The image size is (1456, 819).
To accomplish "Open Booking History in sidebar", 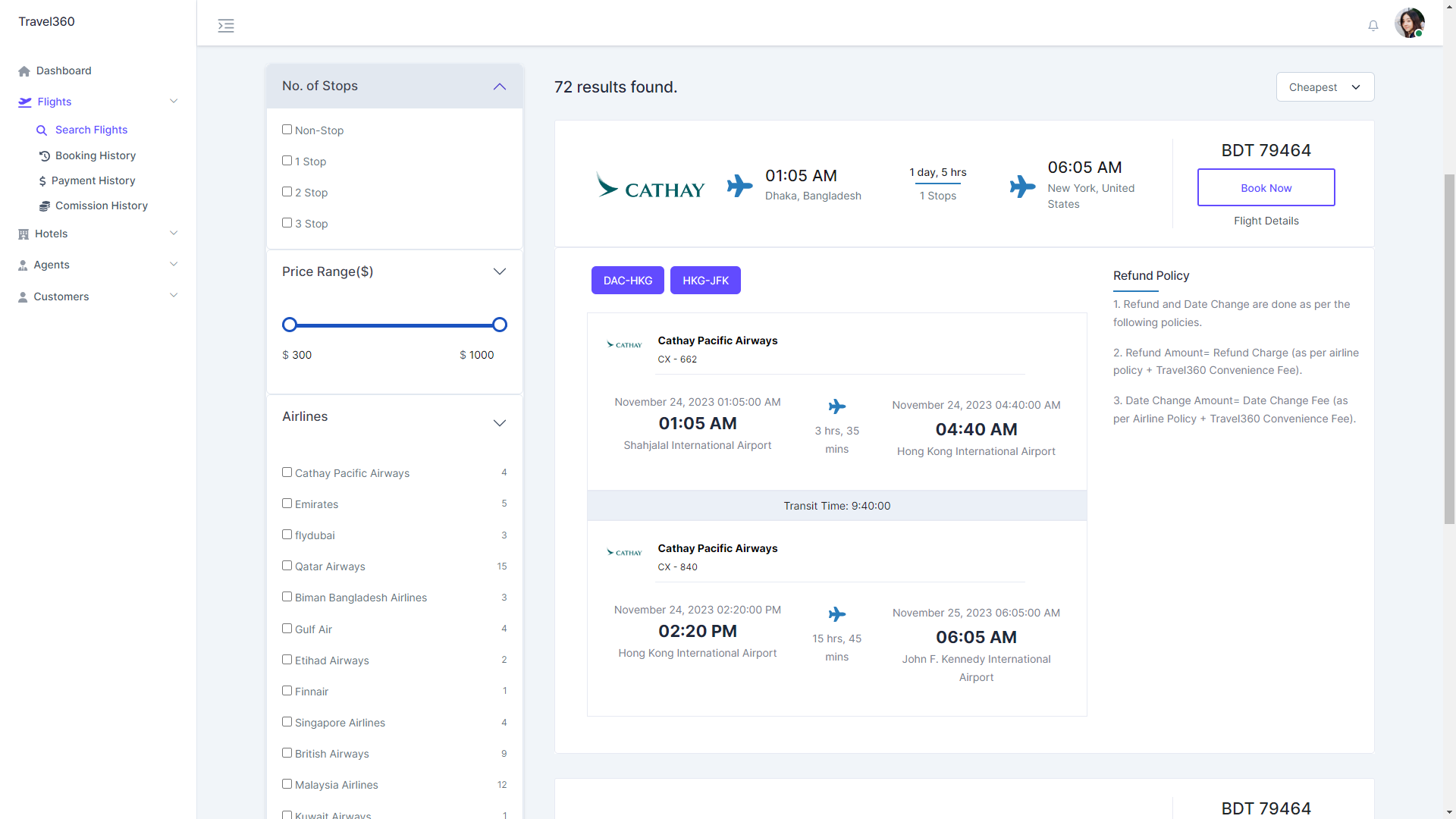I will tap(96, 156).
